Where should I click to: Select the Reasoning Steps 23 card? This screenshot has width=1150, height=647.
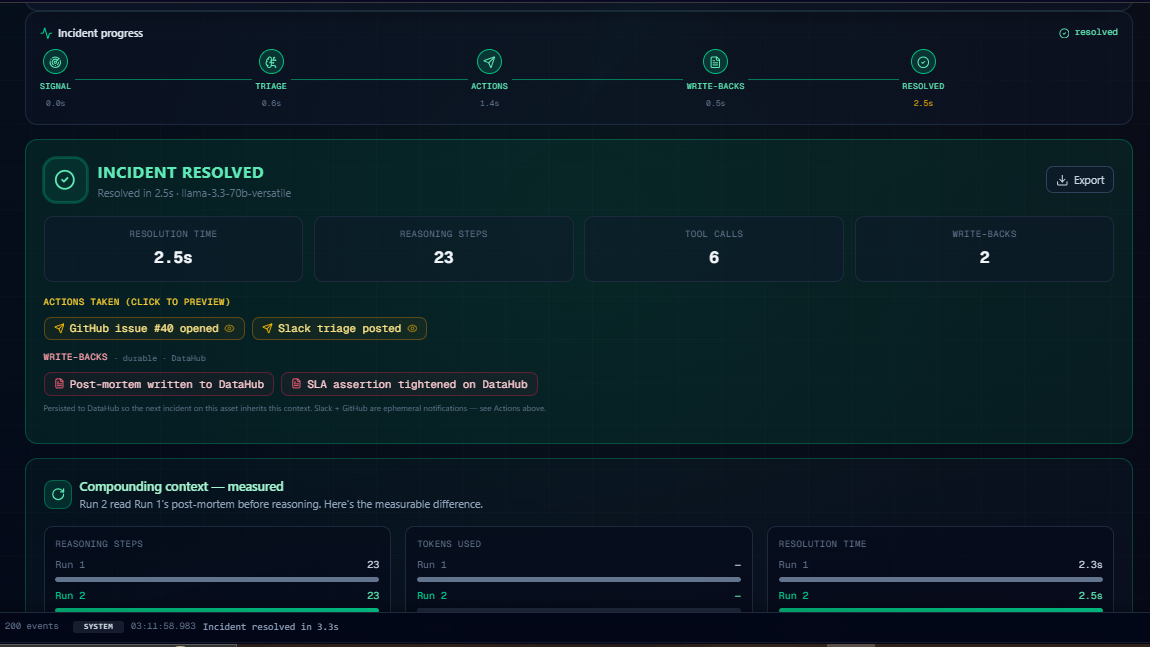coord(444,249)
